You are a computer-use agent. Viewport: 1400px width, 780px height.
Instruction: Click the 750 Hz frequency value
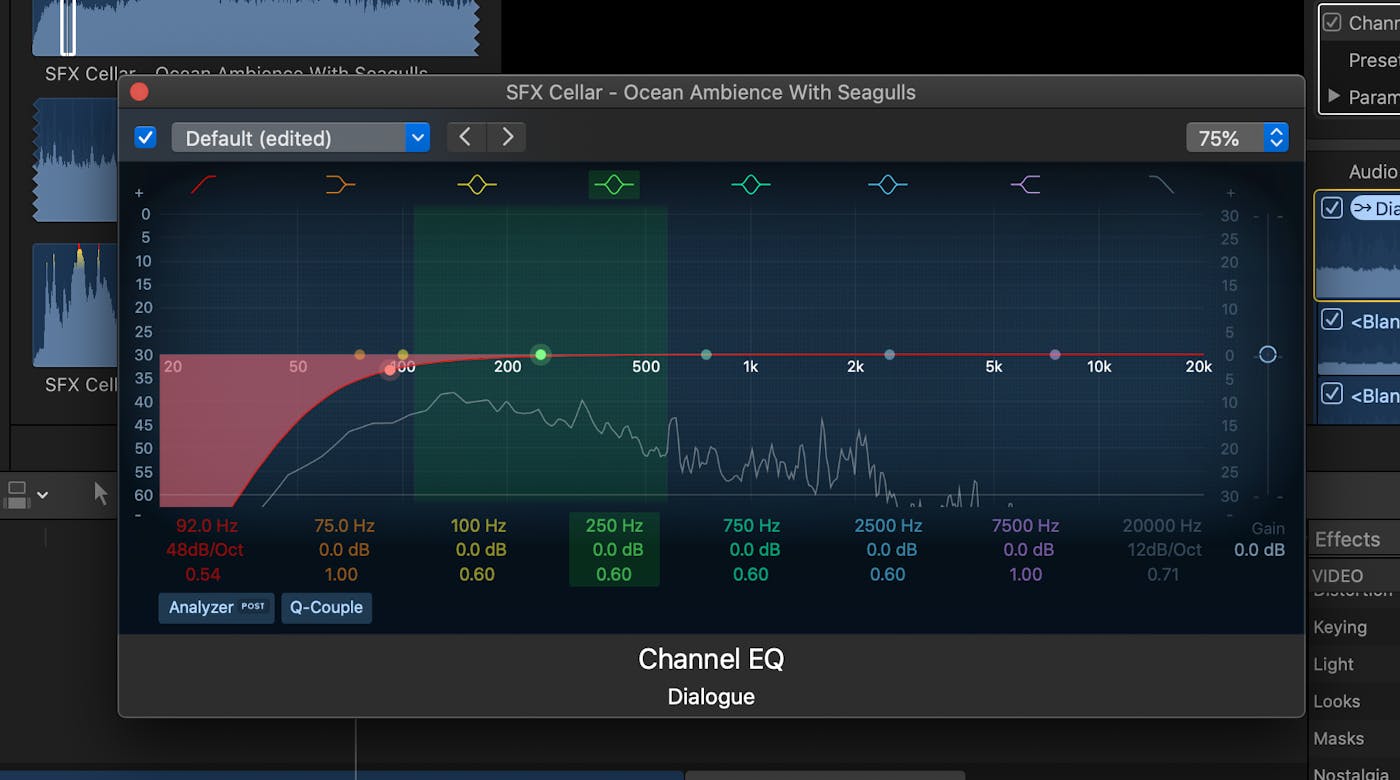coord(751,525)
